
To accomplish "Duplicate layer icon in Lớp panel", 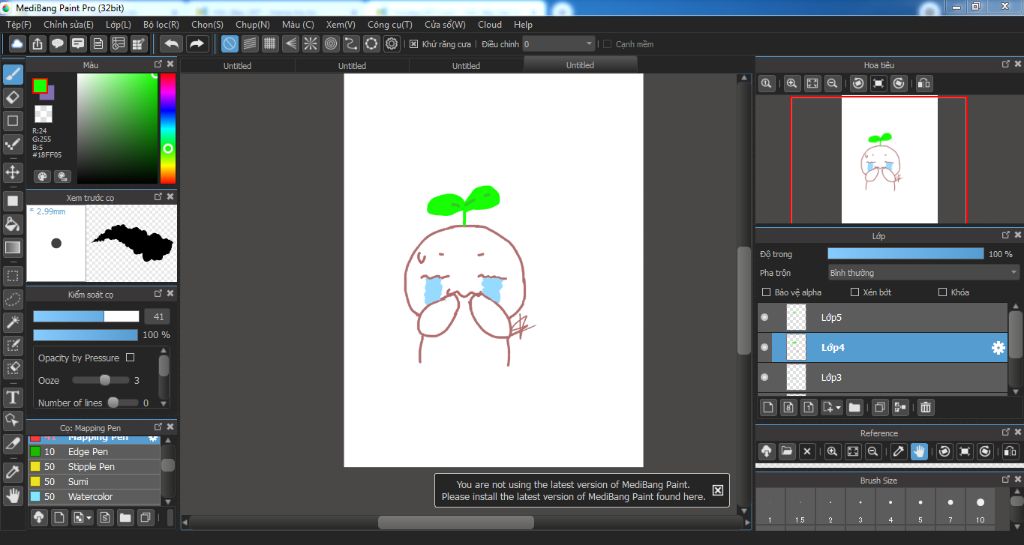I will (880, 407).
